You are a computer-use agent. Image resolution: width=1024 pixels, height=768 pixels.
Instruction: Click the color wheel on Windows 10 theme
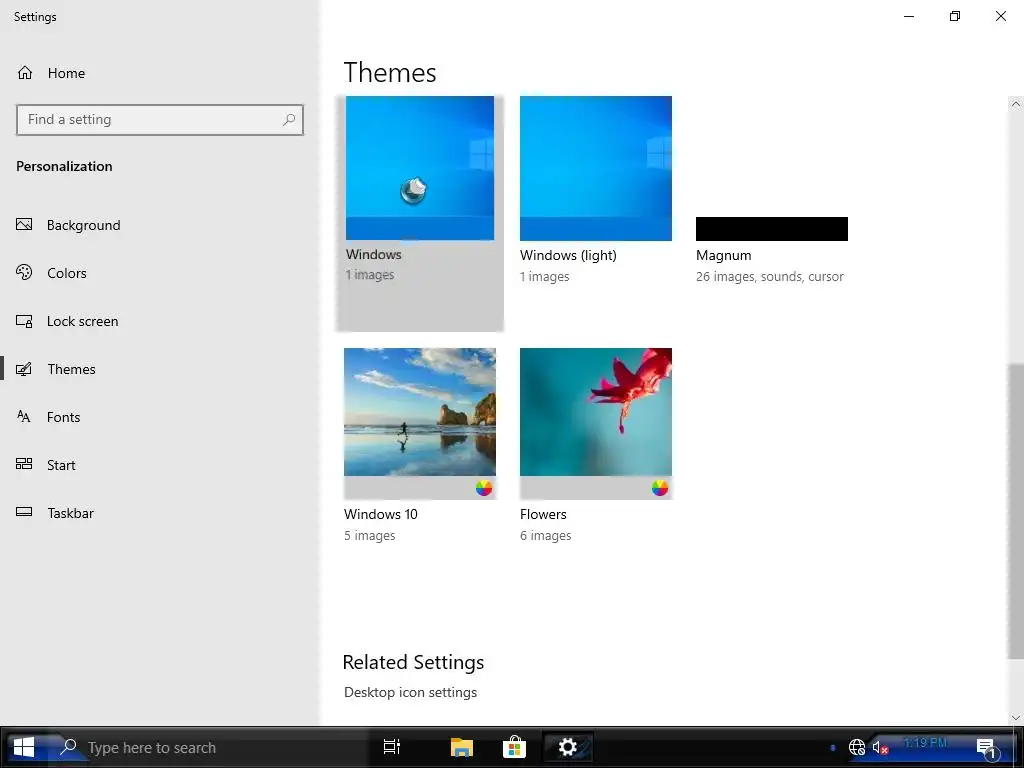coord(484,488)
